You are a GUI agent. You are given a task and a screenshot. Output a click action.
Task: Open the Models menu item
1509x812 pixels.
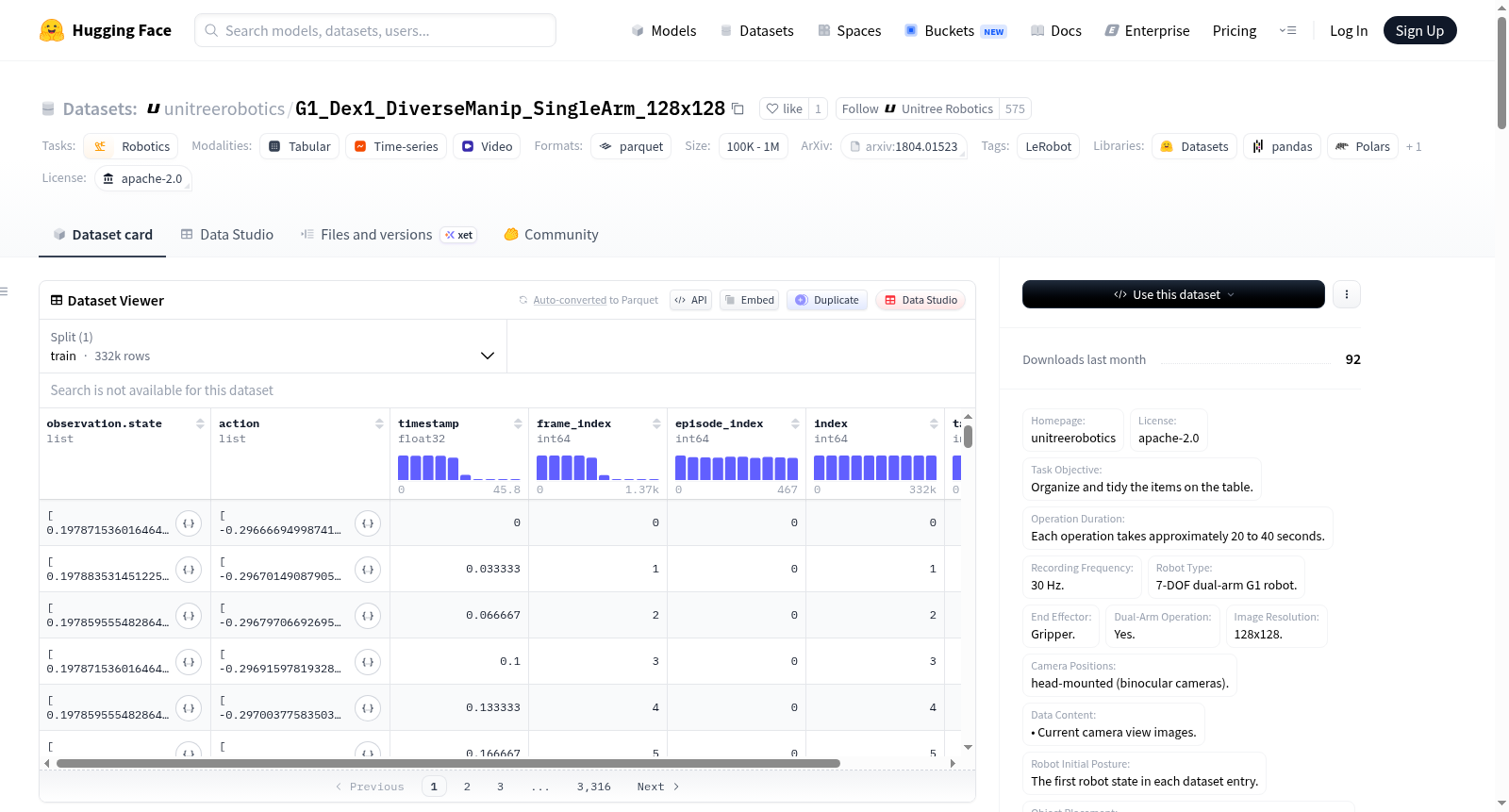(664, 30)
